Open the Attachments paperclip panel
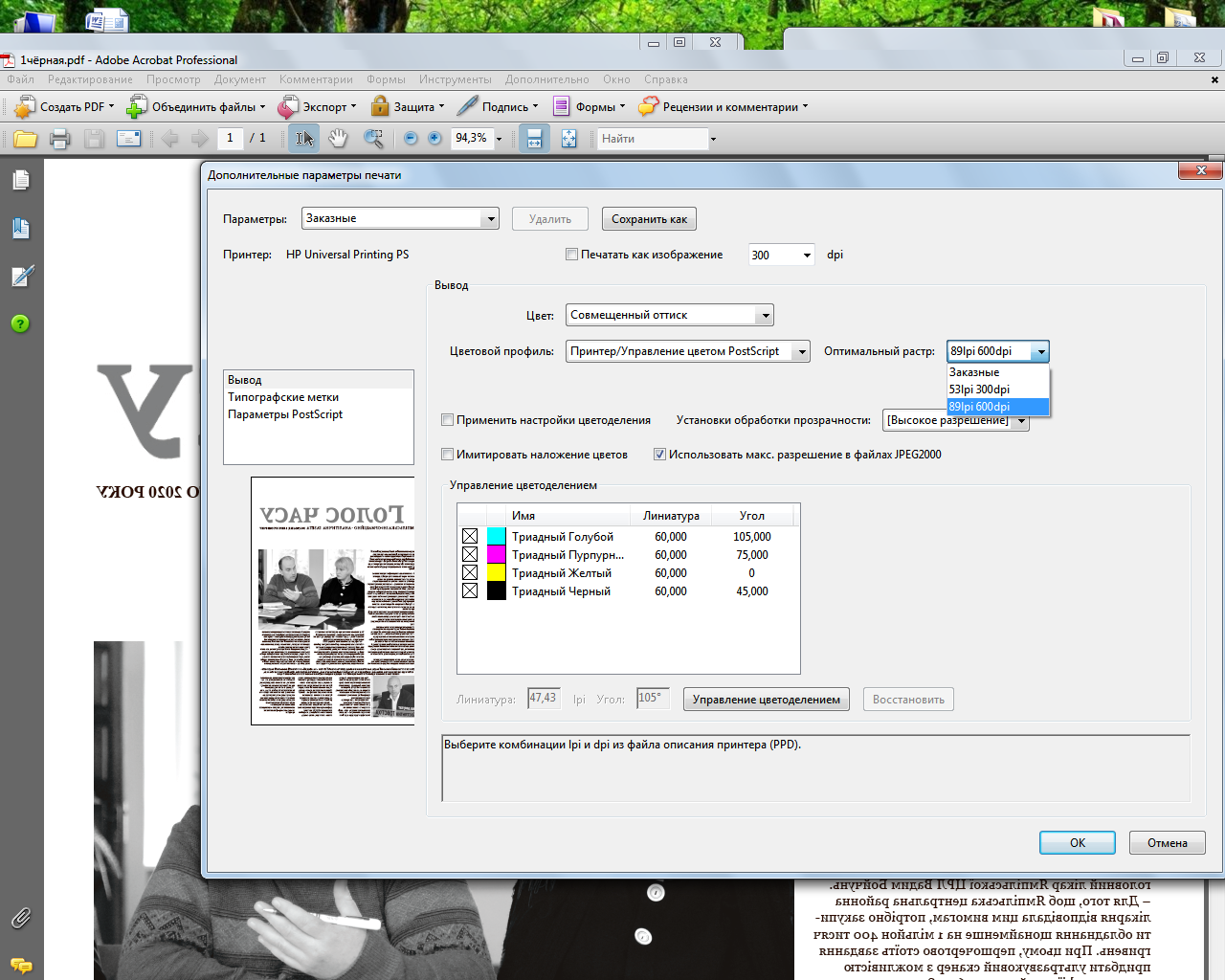The height and width of the screenshot is (980, 1225). click(21, 918)
